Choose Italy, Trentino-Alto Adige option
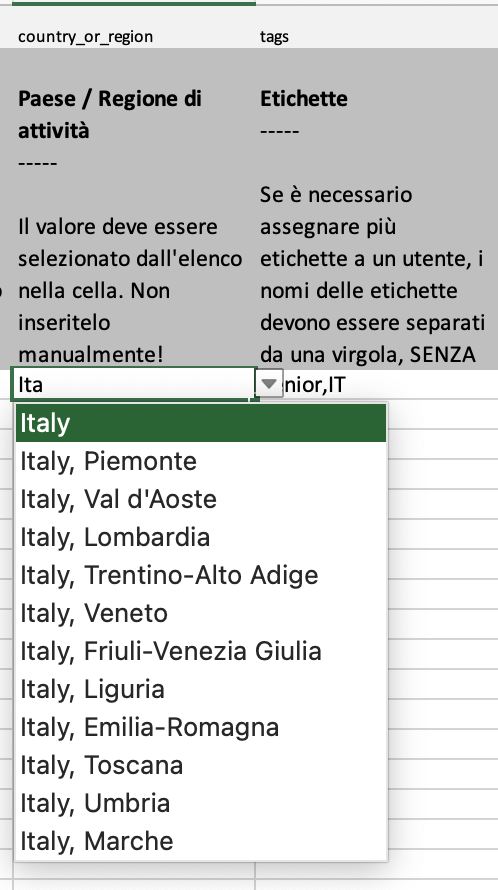 [x=201, y=575]
